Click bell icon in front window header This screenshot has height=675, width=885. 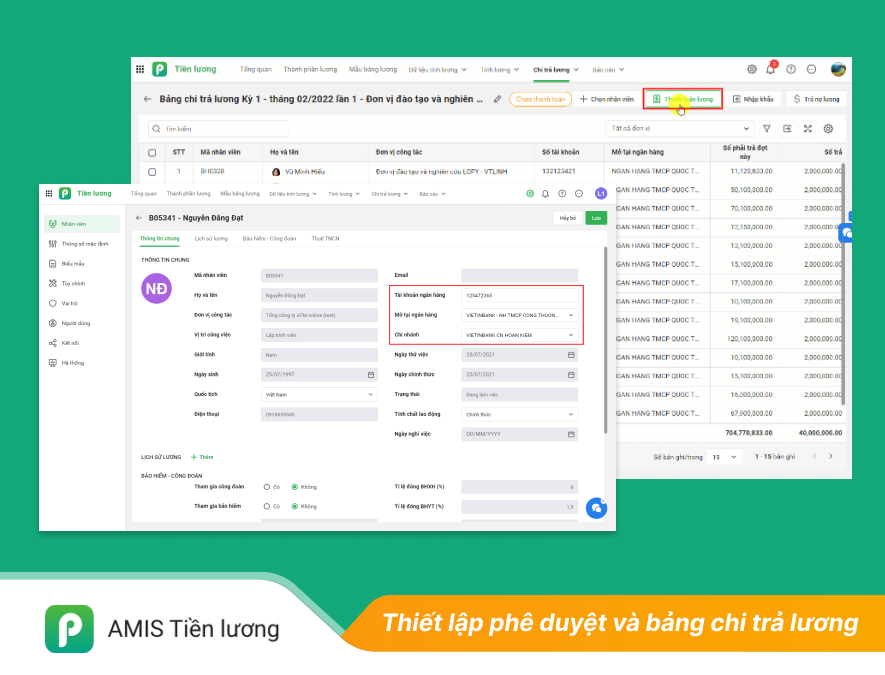(x=545, y=194)
